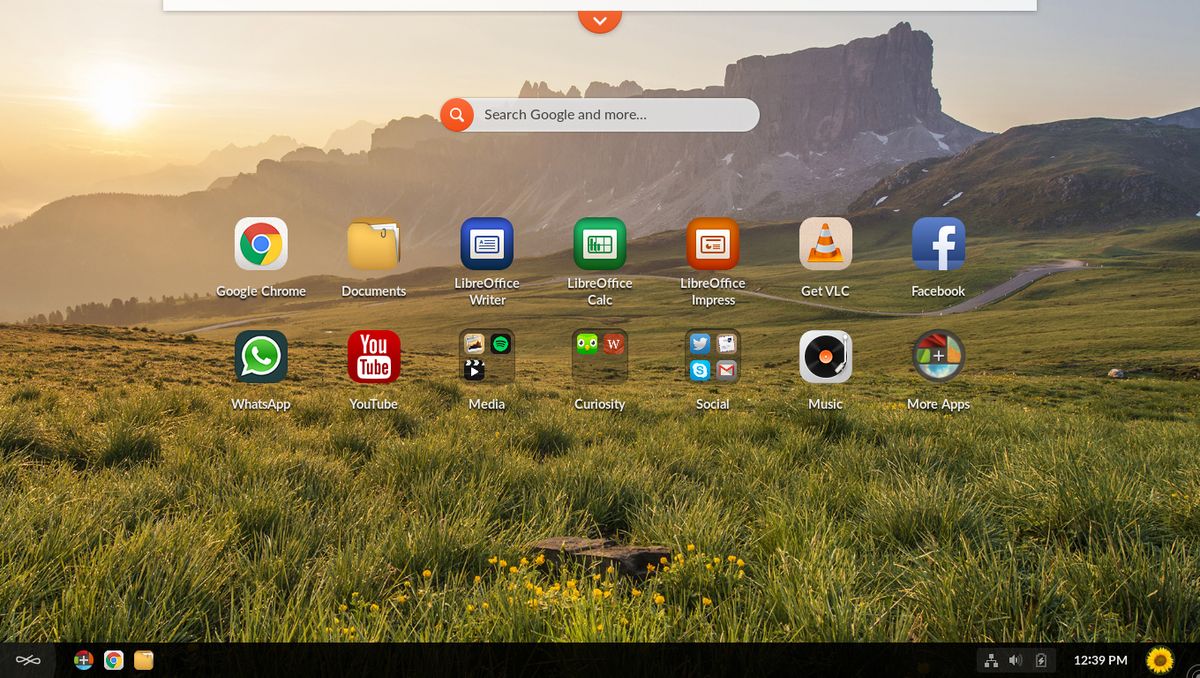Start LibreOffice Impress

pyautogui.click(x=712, y=244)
